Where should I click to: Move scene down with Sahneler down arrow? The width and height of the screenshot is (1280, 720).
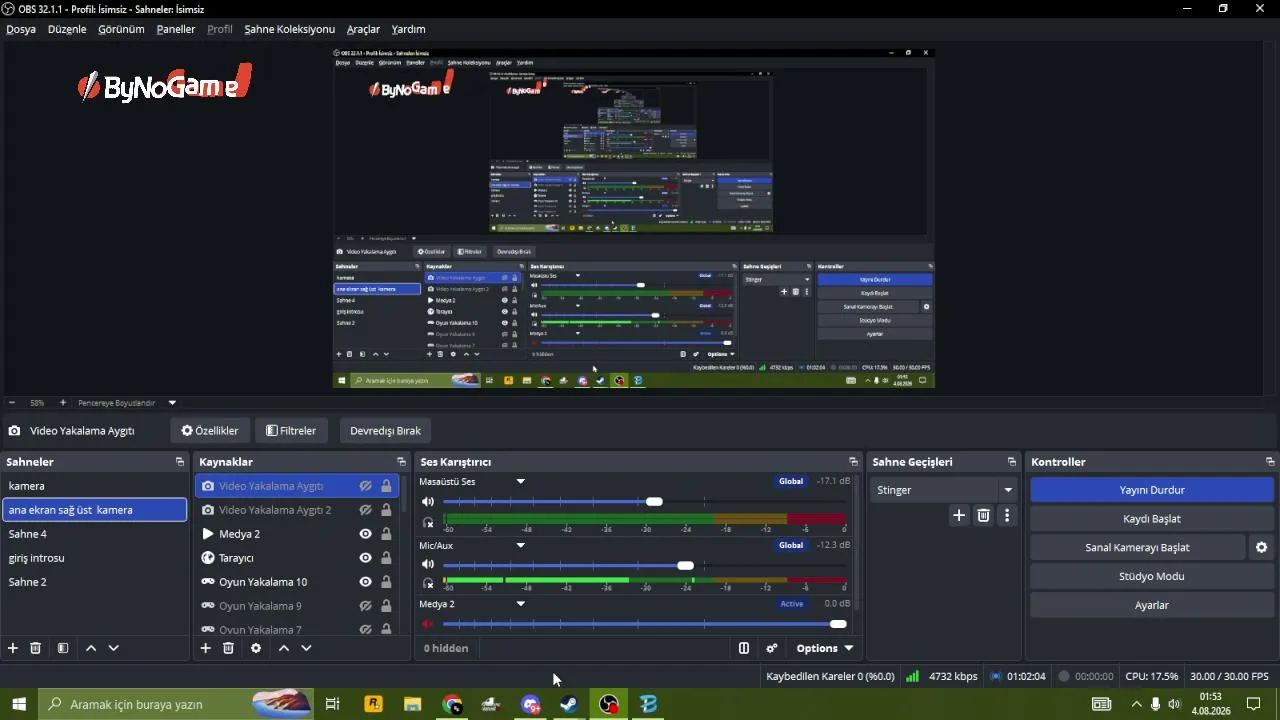(114, 648)
